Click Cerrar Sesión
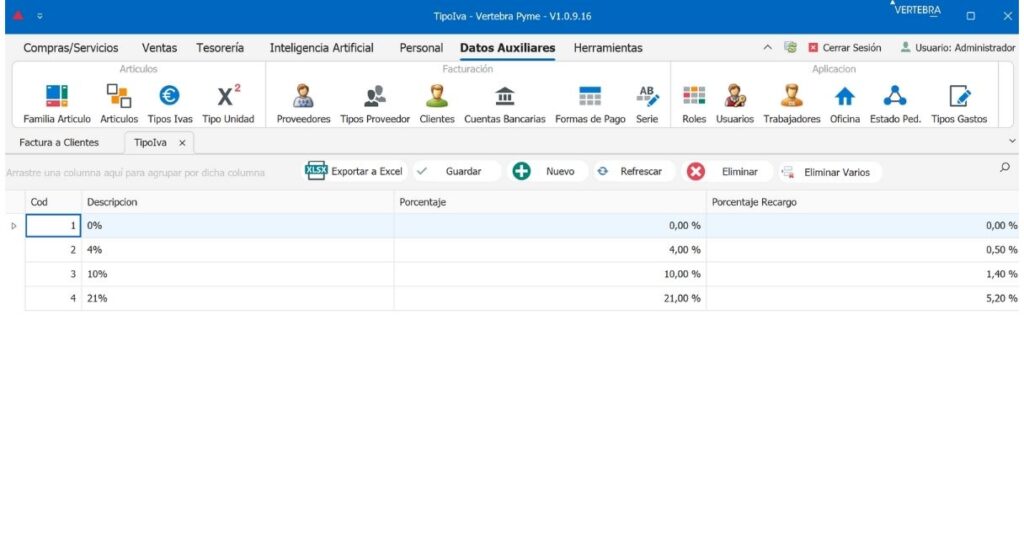The width and height of the screenshot is (1024, 550). (845, 48)
